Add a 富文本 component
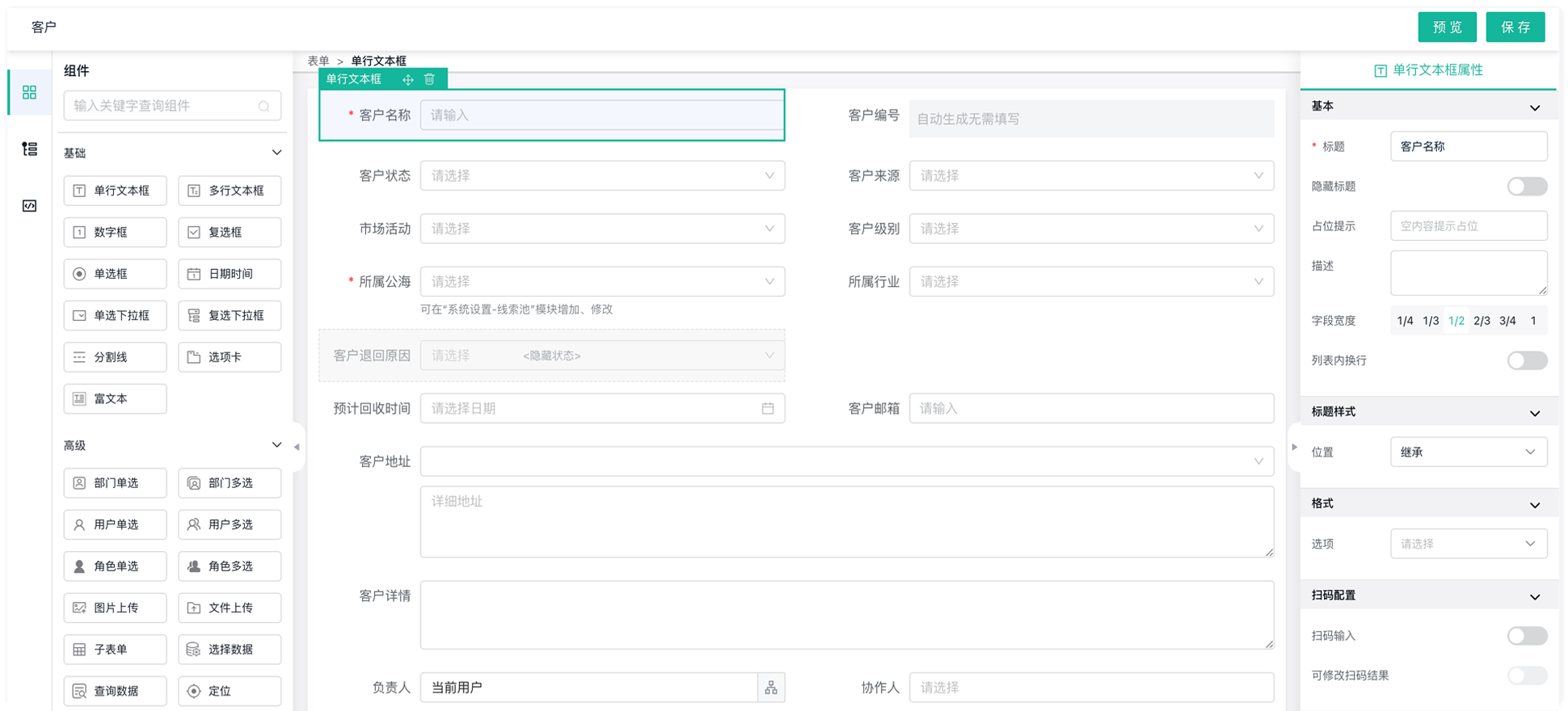Image resolution: width=1568 pixels, height=711 pixels. pos(116,399)
